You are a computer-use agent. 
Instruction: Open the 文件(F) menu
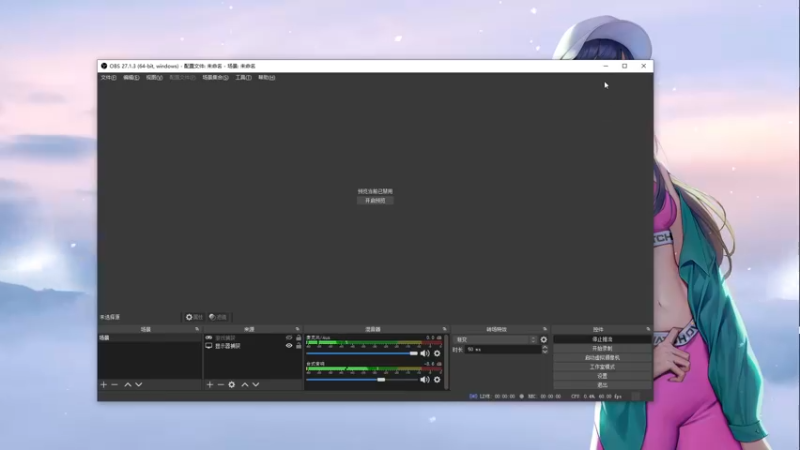coord(108,78)
